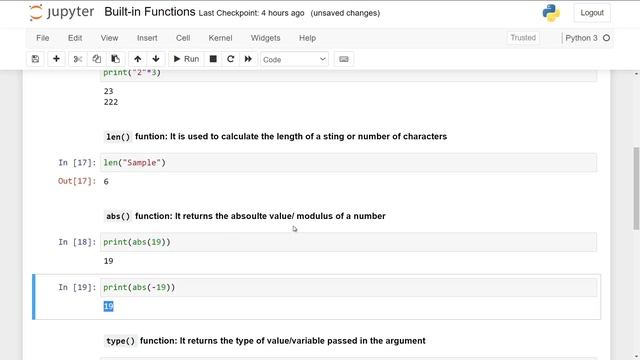Open the File menu

42,38
